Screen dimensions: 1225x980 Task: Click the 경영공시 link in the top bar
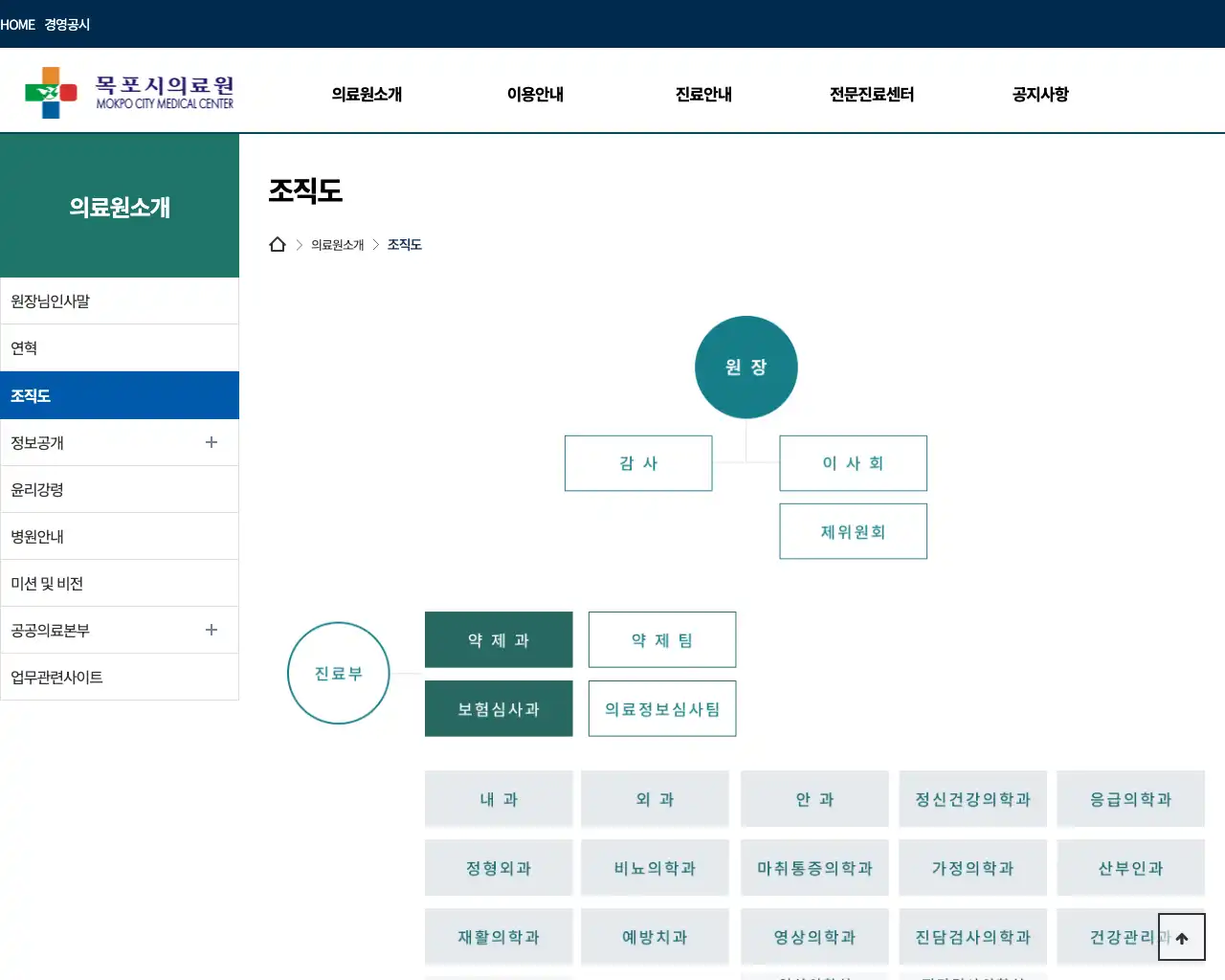[66, 24]
